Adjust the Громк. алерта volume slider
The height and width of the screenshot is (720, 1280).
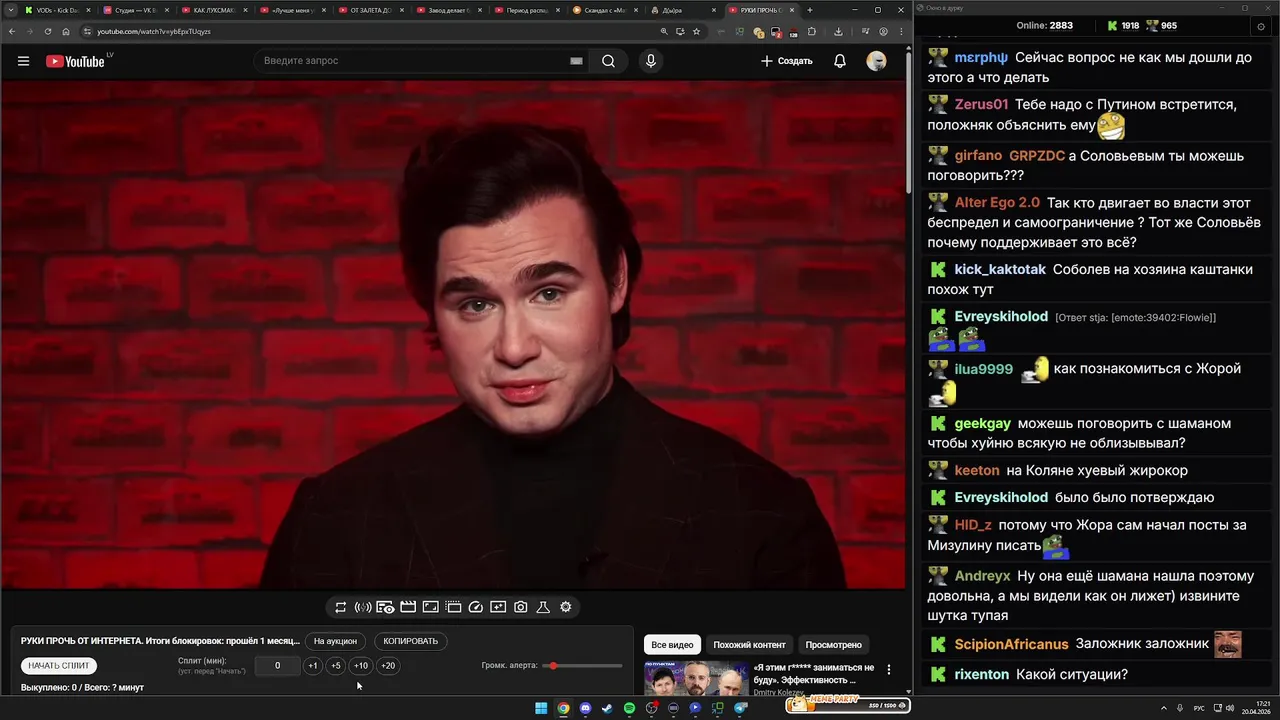(x=582, y=666)
